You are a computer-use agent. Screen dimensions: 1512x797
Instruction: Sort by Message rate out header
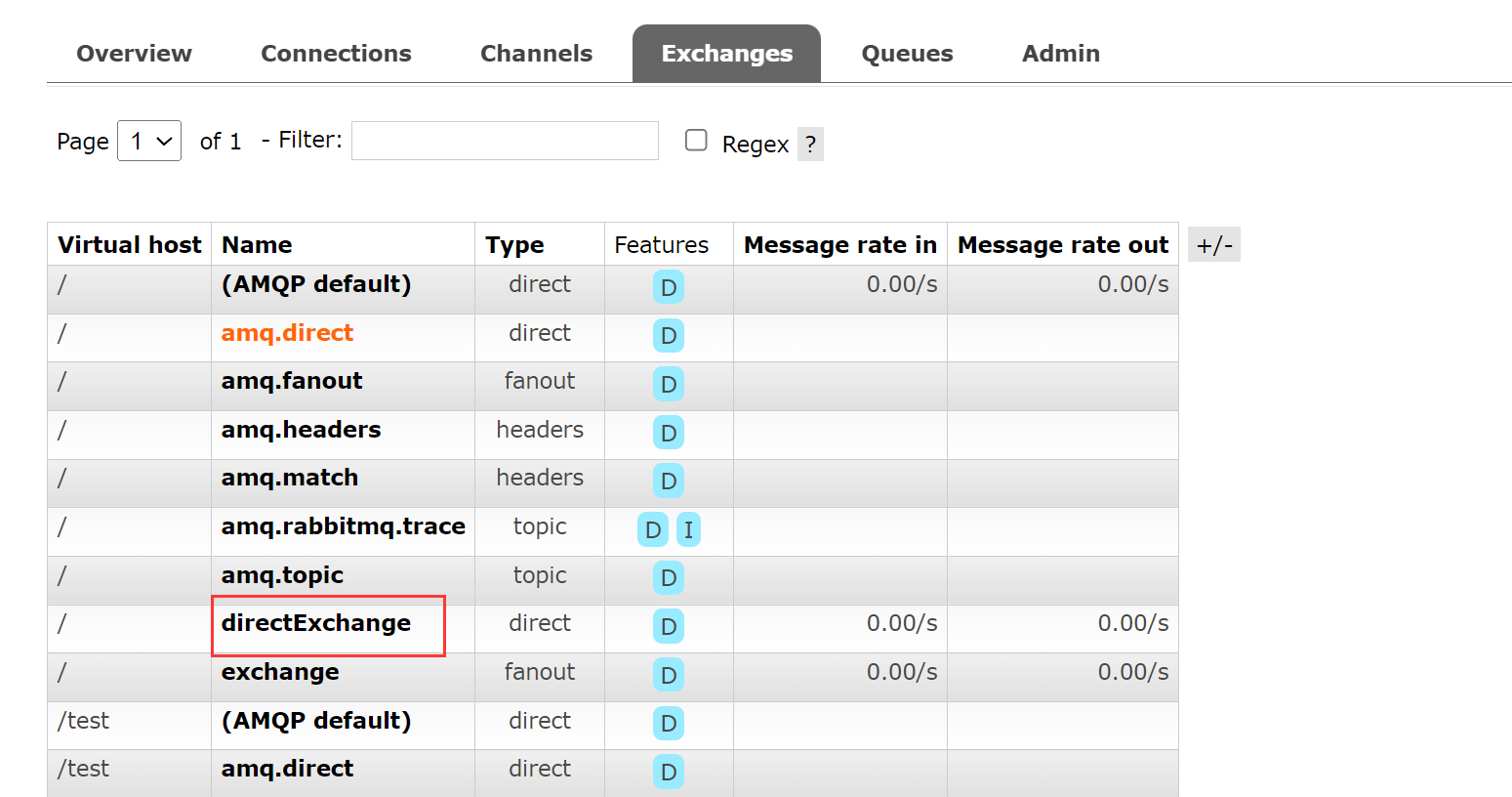click(1062, 245)
